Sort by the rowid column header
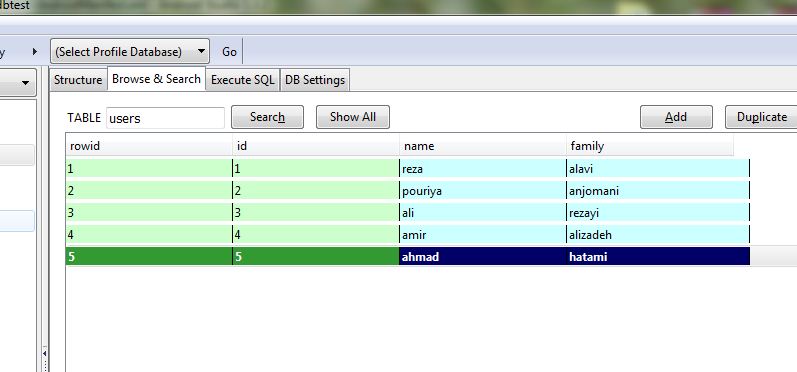797x372 pixels. coord(149,145)
